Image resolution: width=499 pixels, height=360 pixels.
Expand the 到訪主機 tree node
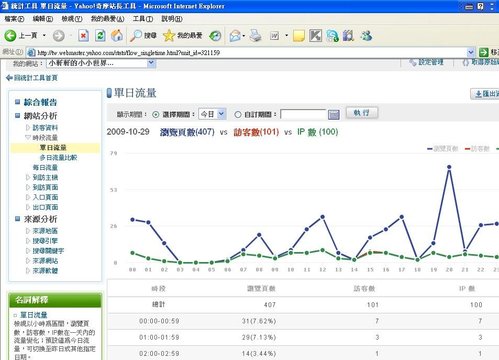(28, 177)
